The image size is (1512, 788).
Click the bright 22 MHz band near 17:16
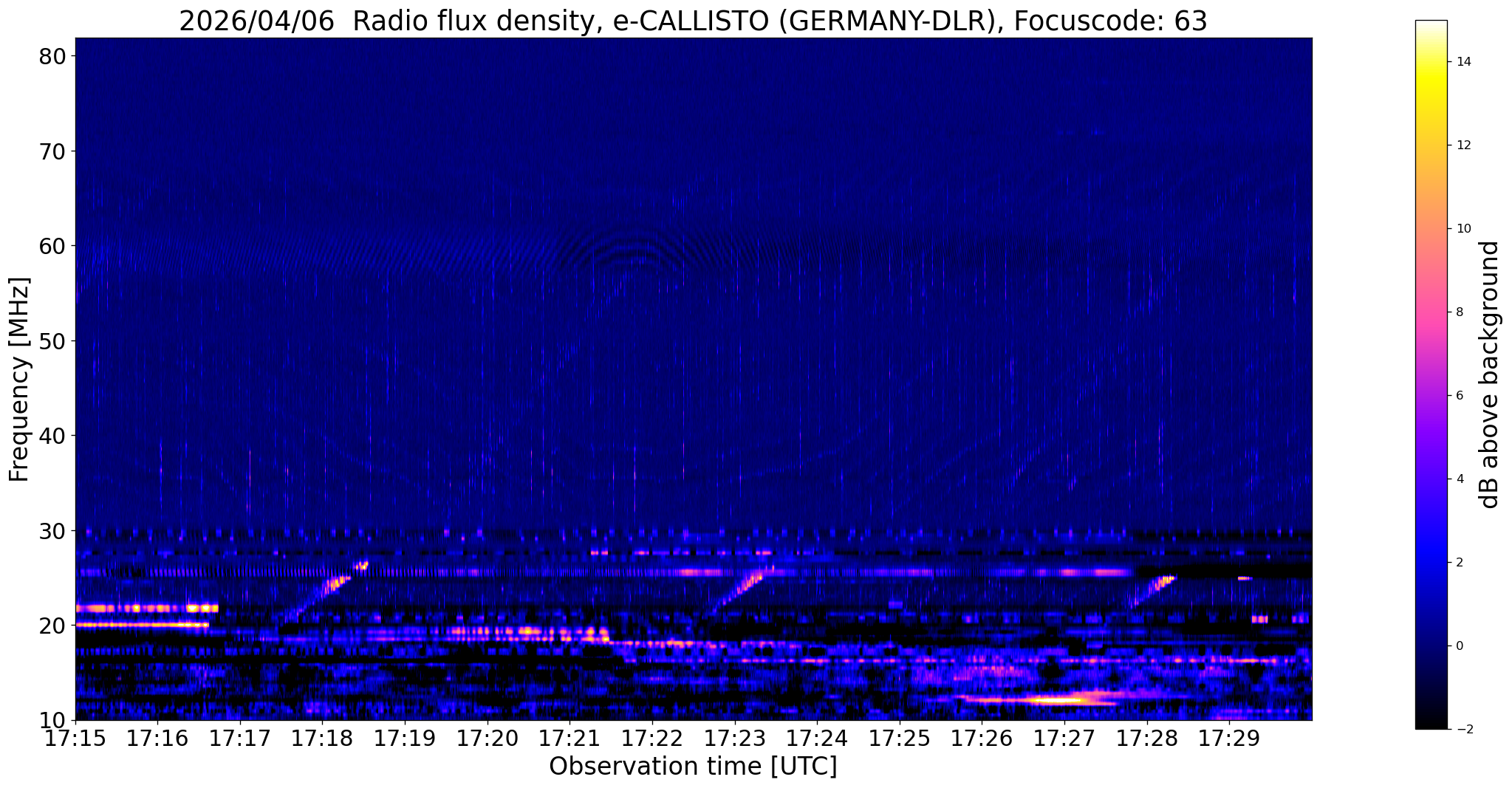click(146, 608)
